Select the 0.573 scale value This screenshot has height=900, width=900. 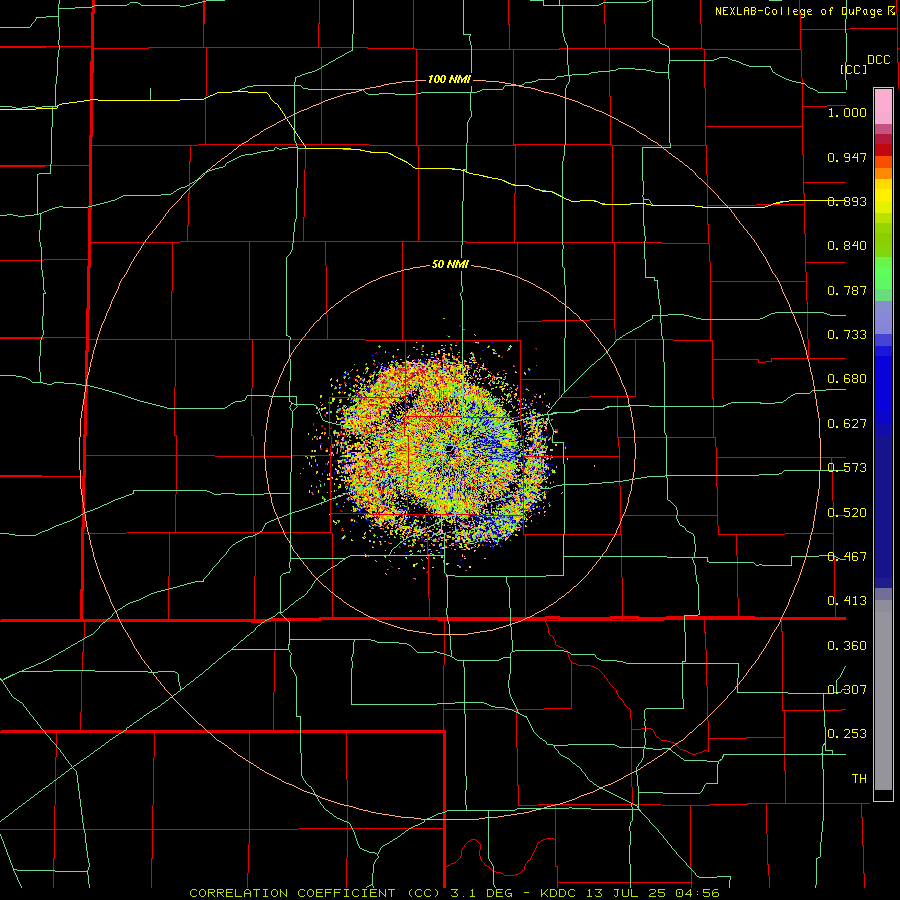coord(847,468)
